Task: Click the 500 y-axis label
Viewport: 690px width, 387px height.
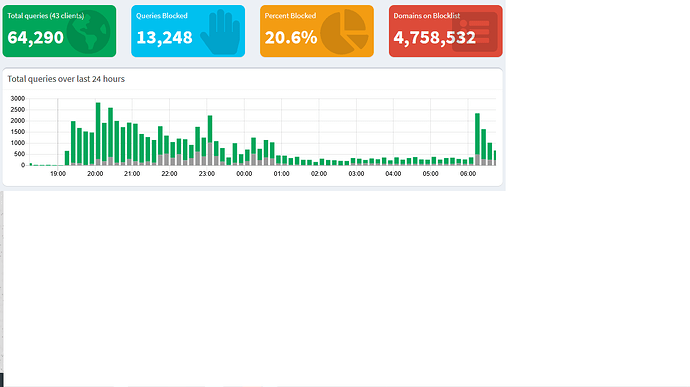Action: (x=20, y=154)
